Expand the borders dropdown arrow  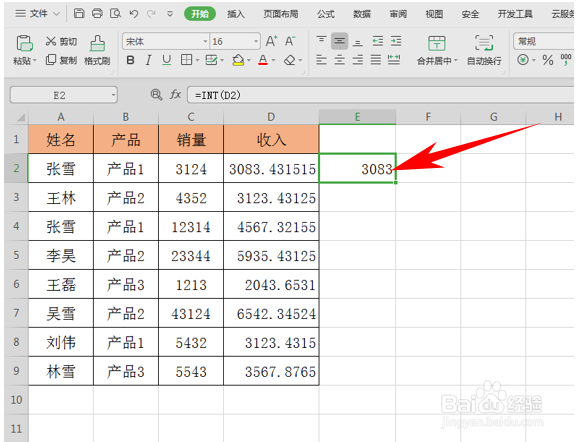pos(197,60)
